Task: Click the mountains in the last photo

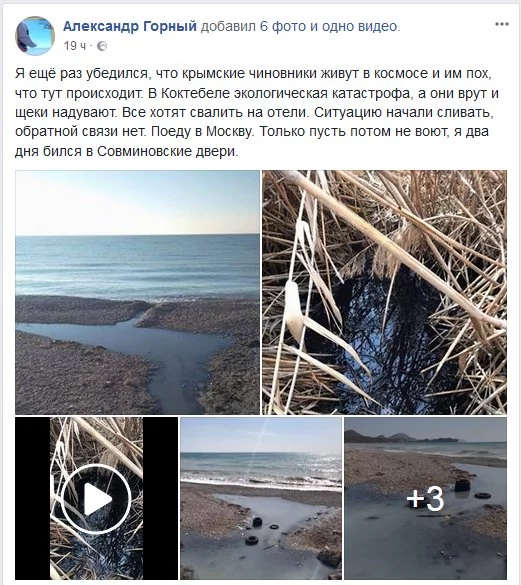Action: tap(400, 437)
